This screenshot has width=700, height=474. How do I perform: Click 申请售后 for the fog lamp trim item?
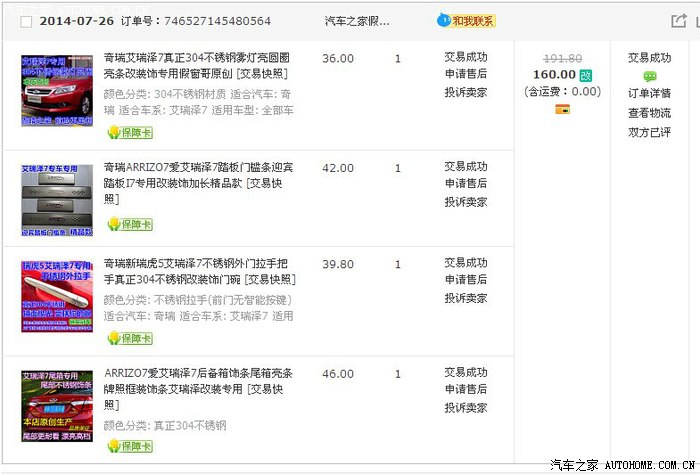click(x=466, y=75)
